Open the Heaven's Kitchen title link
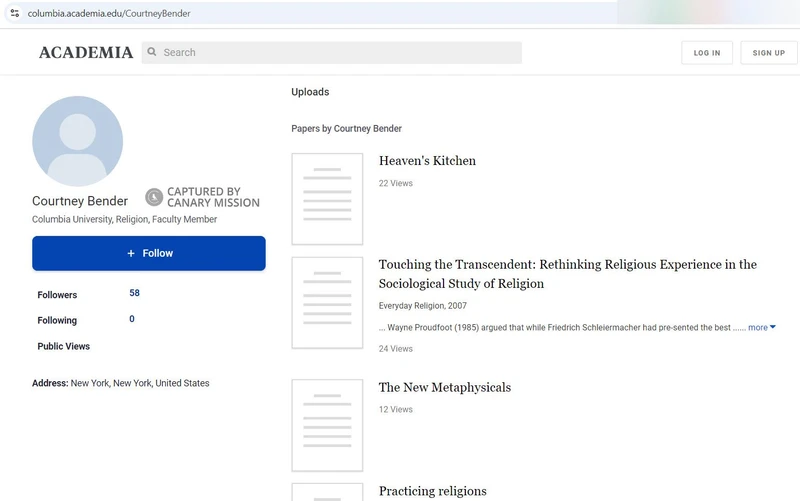 (427, 161)
